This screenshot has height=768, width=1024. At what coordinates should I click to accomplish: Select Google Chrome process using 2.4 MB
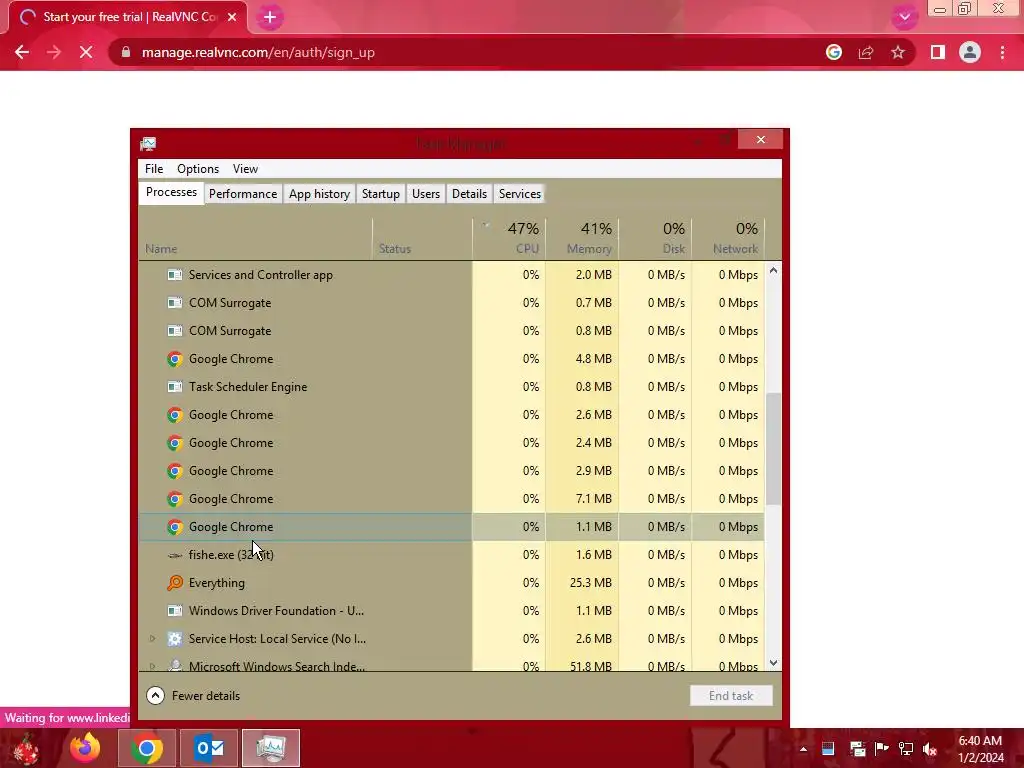pyautogui.click(x=451, y=443)
